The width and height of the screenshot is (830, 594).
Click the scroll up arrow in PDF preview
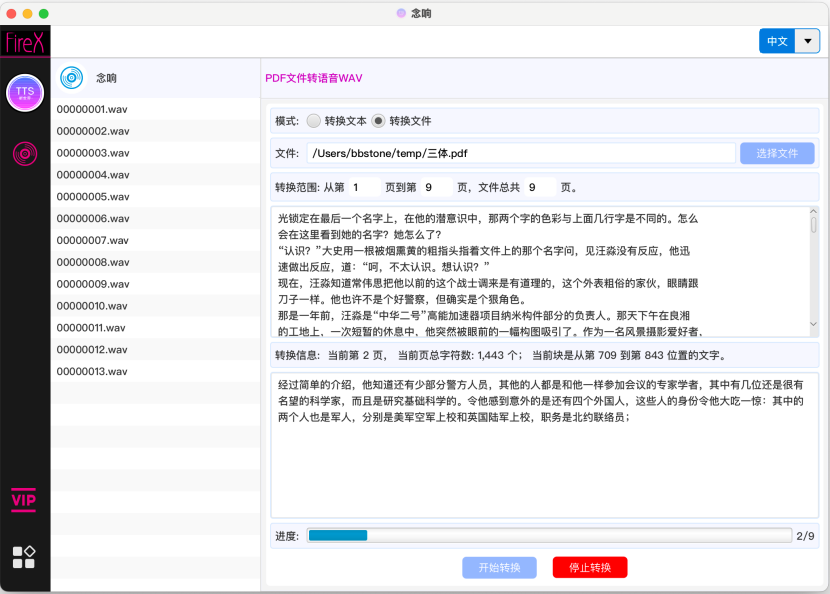pos(814,212)
